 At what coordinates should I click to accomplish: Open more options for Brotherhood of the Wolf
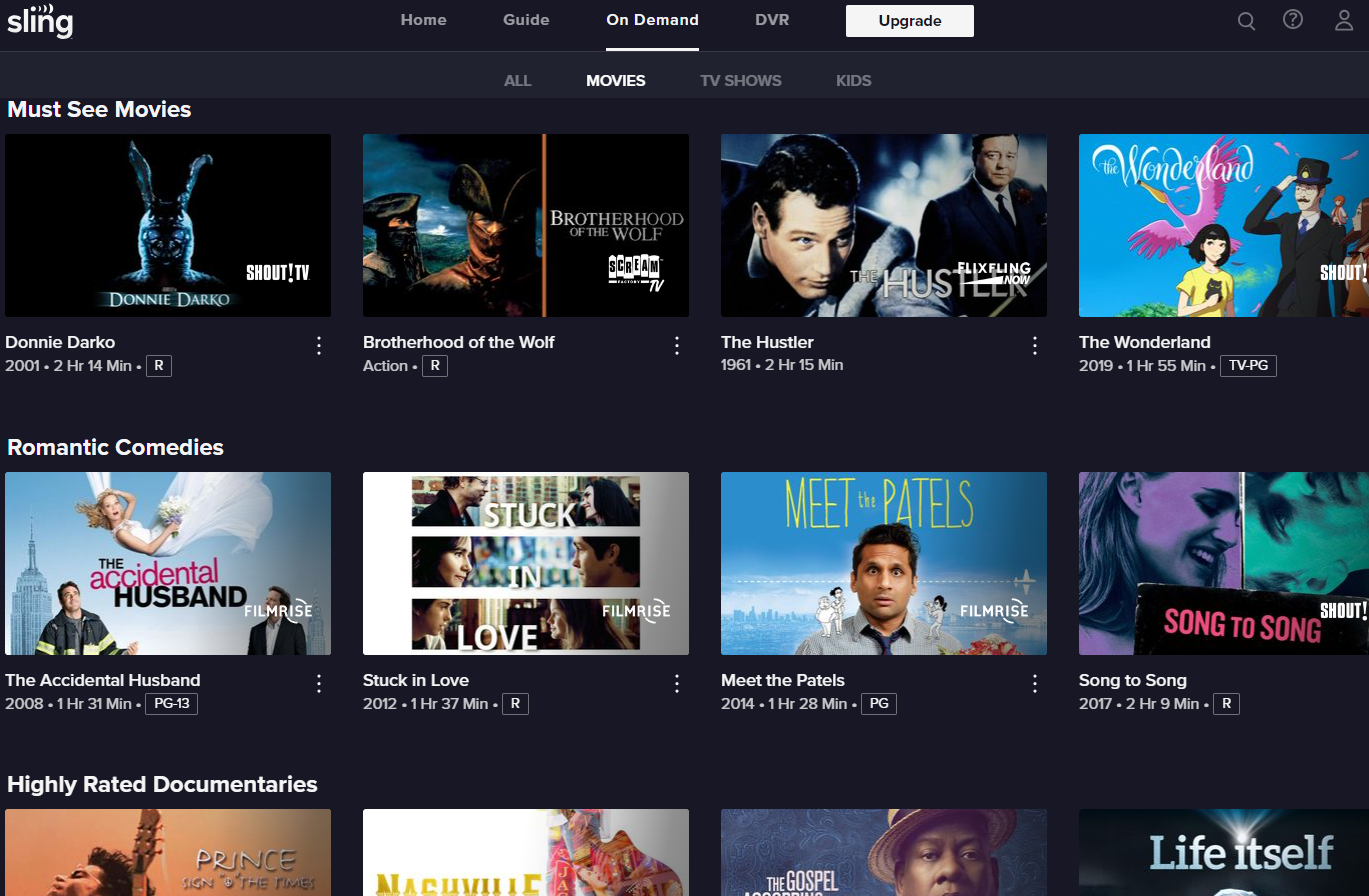click(677, 346)
